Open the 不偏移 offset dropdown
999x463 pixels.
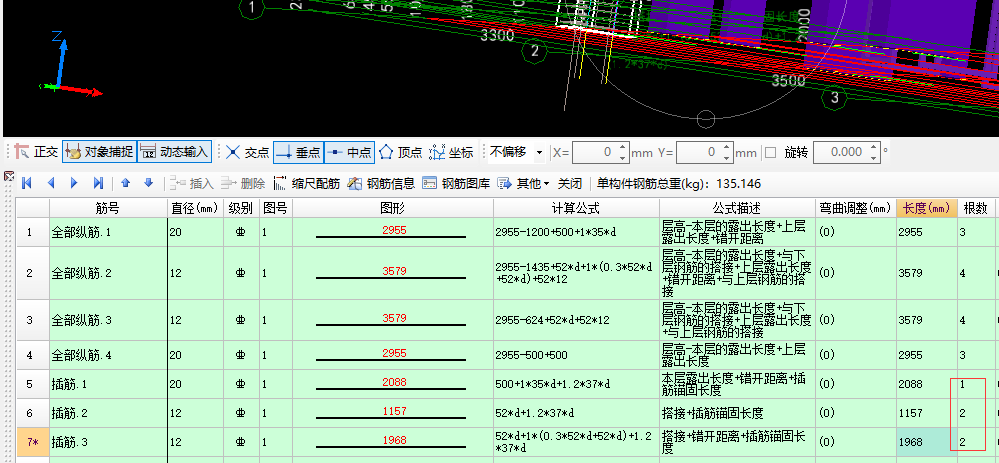click(540, 153)
